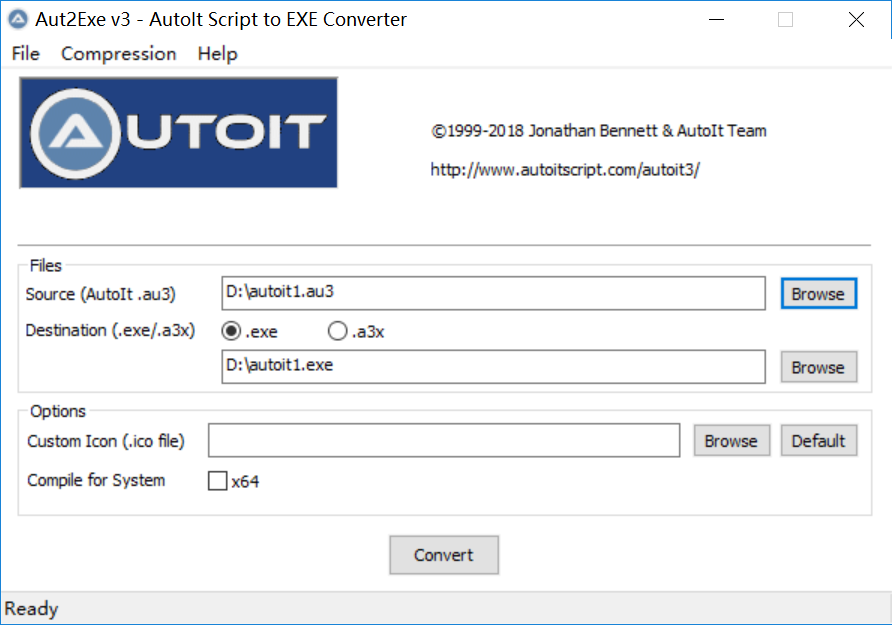Open the File menu

[x=26, y=53]
